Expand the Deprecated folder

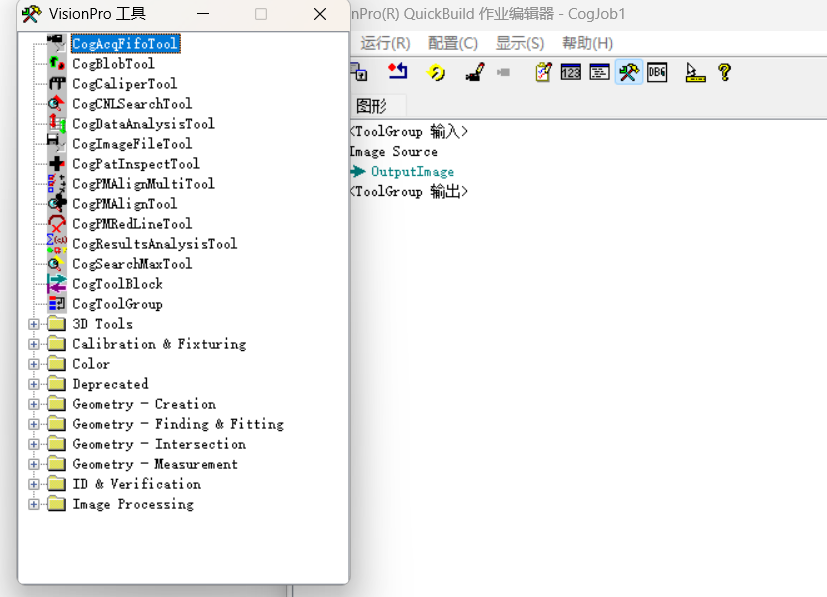(34, 384)
